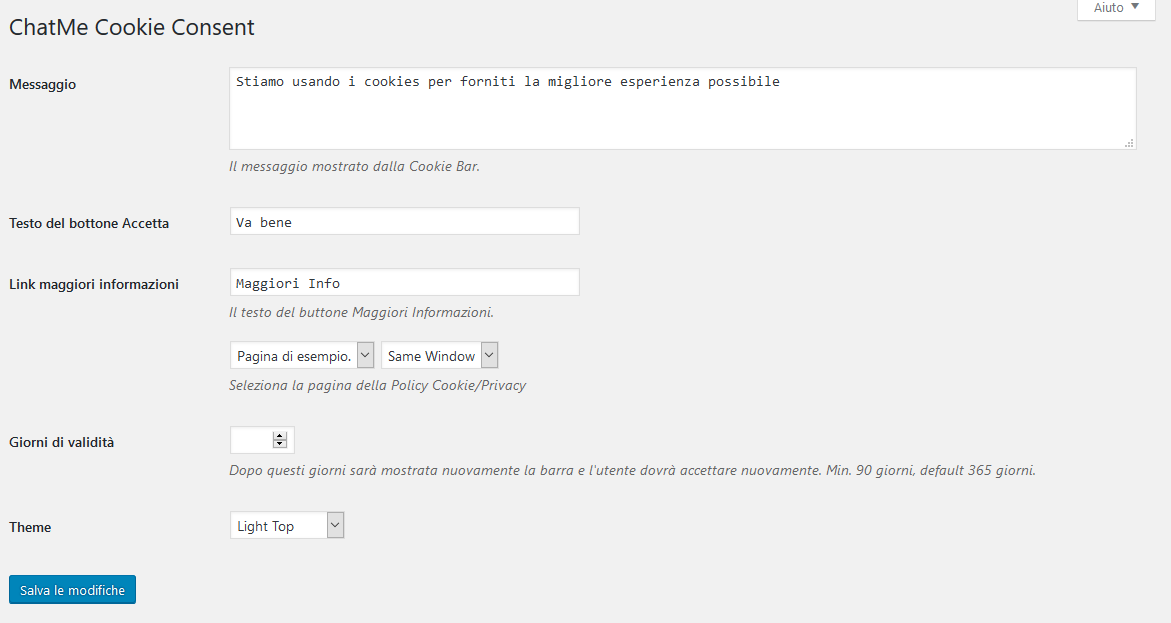This screenshot has width=1171, height=623.
Task: Click inside the Messaggio text area
Action: coord(683,108)
